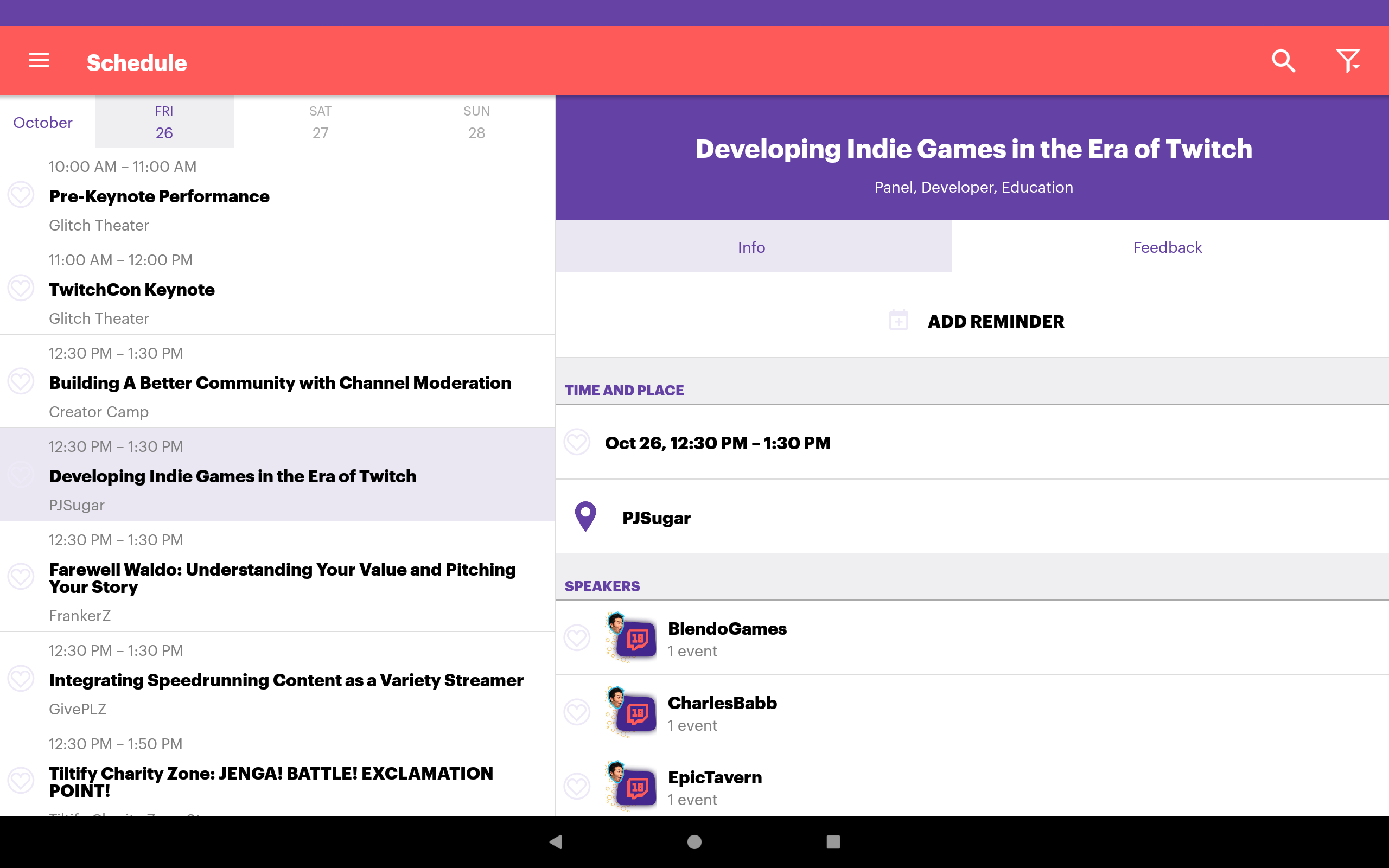Select Saturday 27 date tab
The width and height of the screenshot is (1389, 868).
tap(320, 122)
